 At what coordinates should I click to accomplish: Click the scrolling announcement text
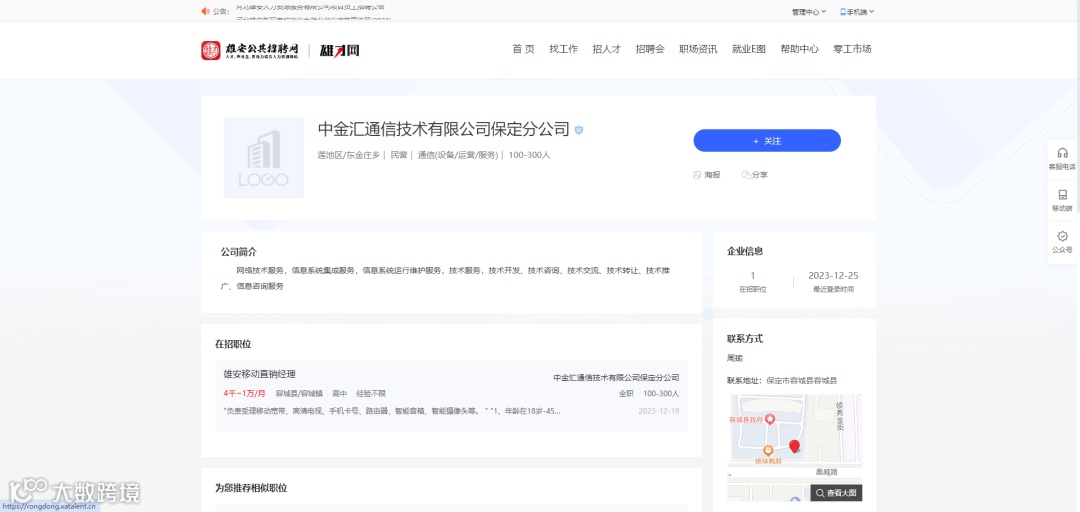(313, 12)
